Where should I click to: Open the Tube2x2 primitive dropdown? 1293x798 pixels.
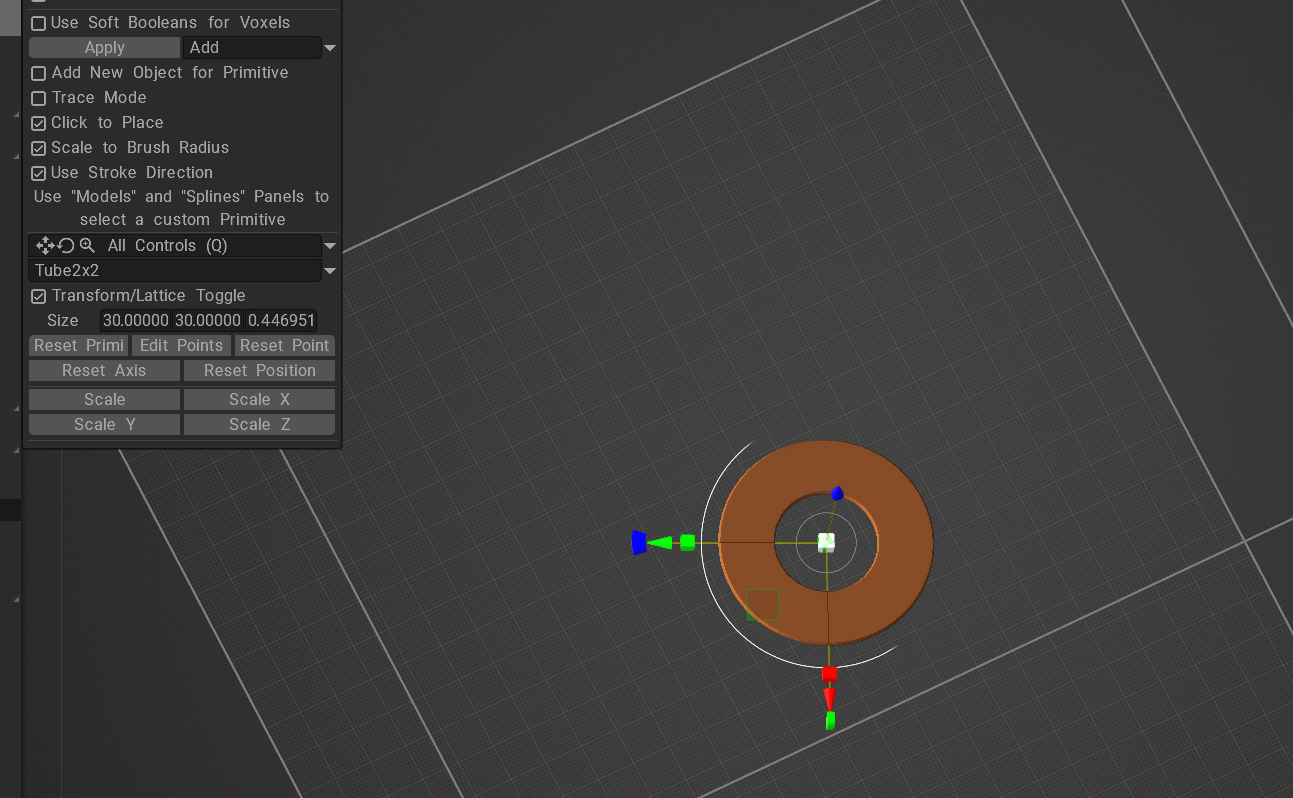328,271
